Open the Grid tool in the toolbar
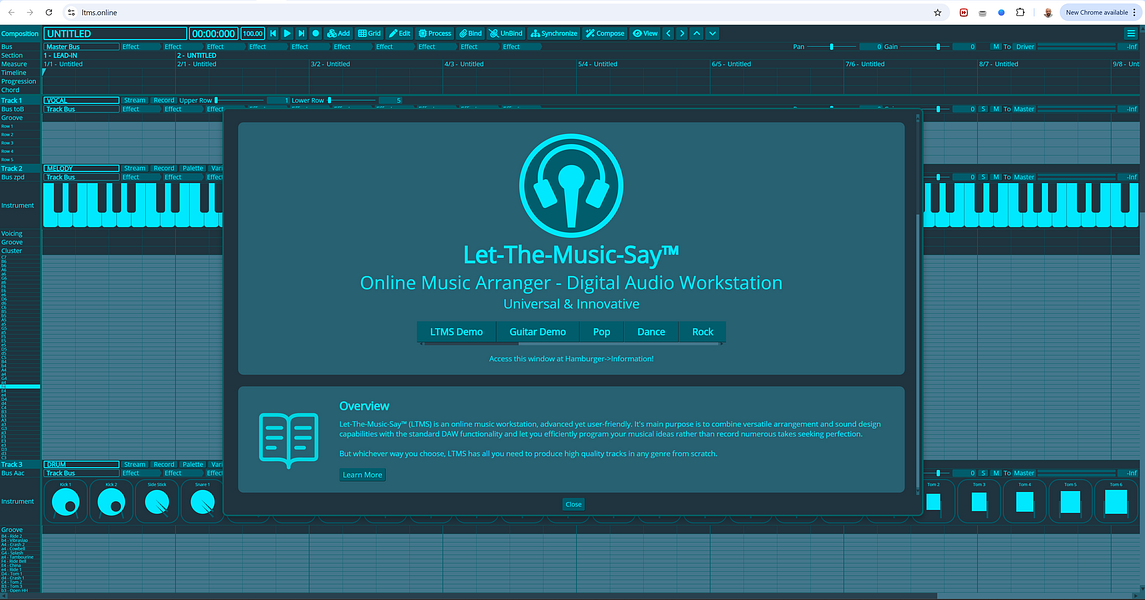The image size is (1145, 600). 369,34
